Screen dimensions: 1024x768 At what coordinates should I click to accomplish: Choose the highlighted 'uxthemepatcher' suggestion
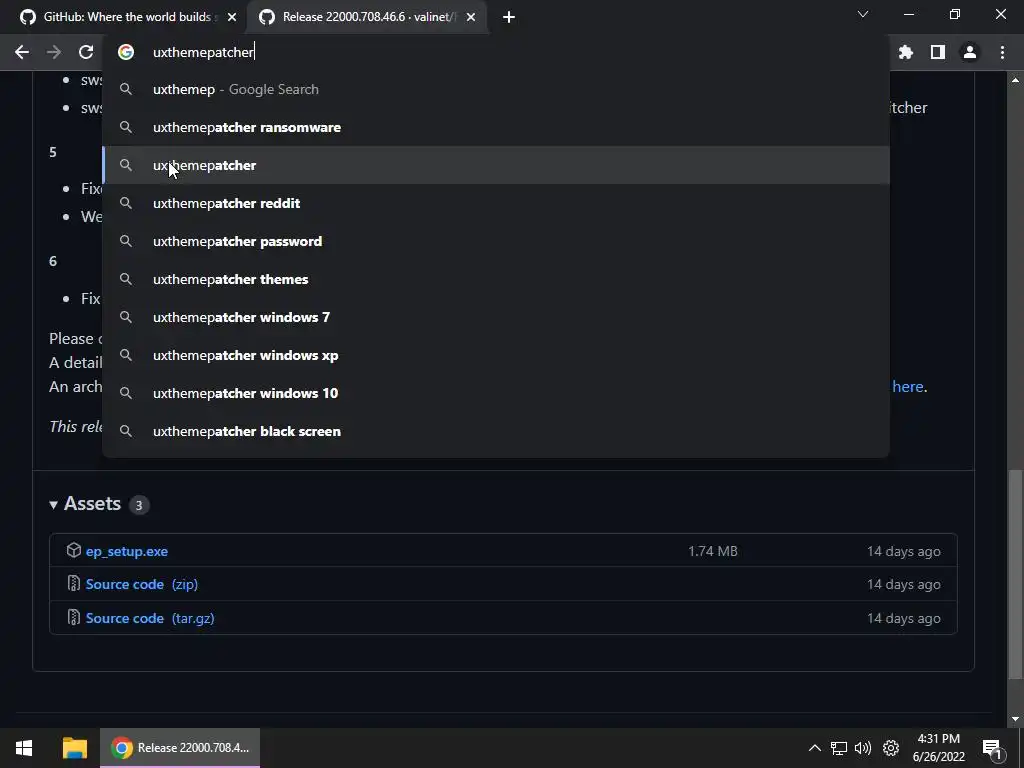[496, 165]
